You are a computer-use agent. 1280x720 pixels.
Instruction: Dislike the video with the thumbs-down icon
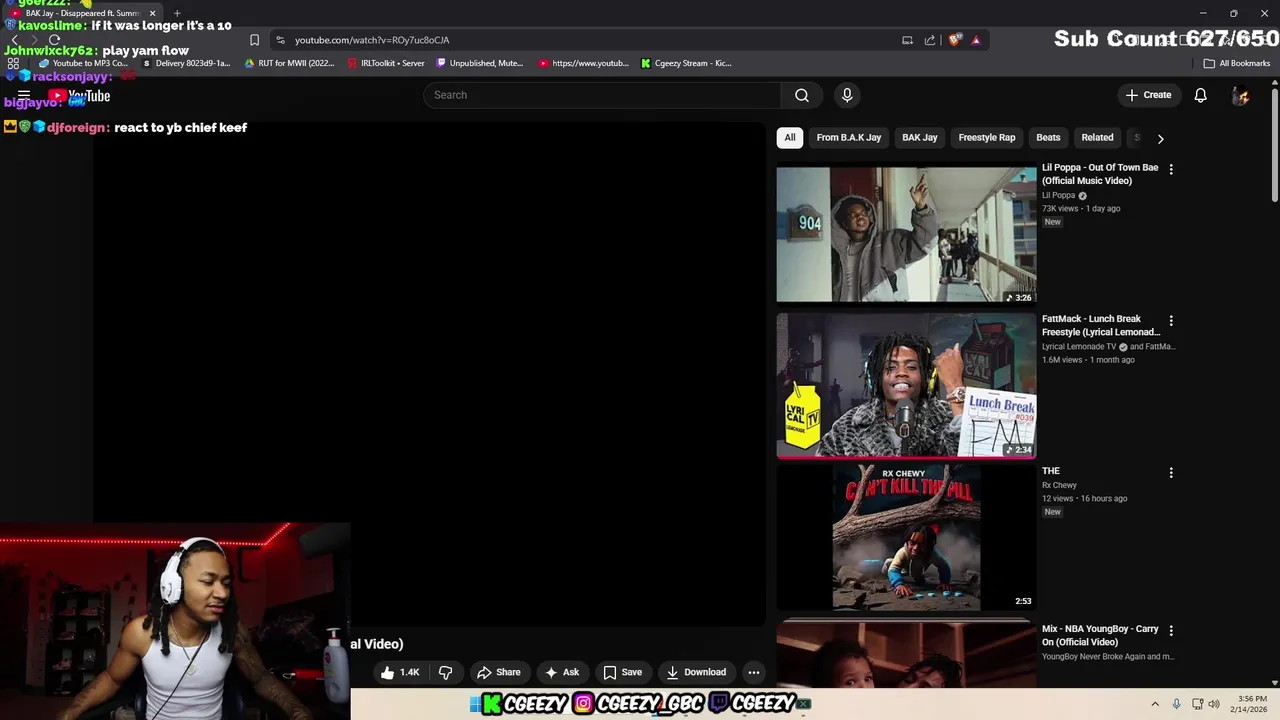tap(445, 672)
